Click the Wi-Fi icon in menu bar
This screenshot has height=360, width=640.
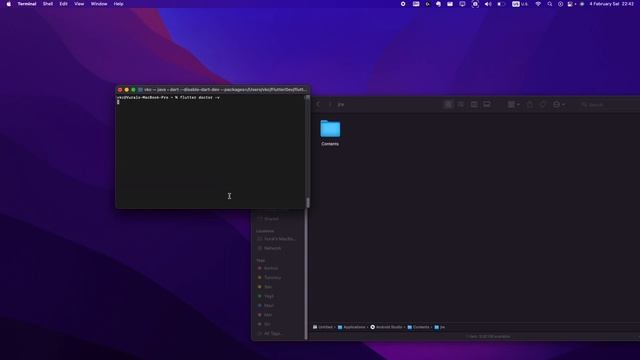(538, 4)
